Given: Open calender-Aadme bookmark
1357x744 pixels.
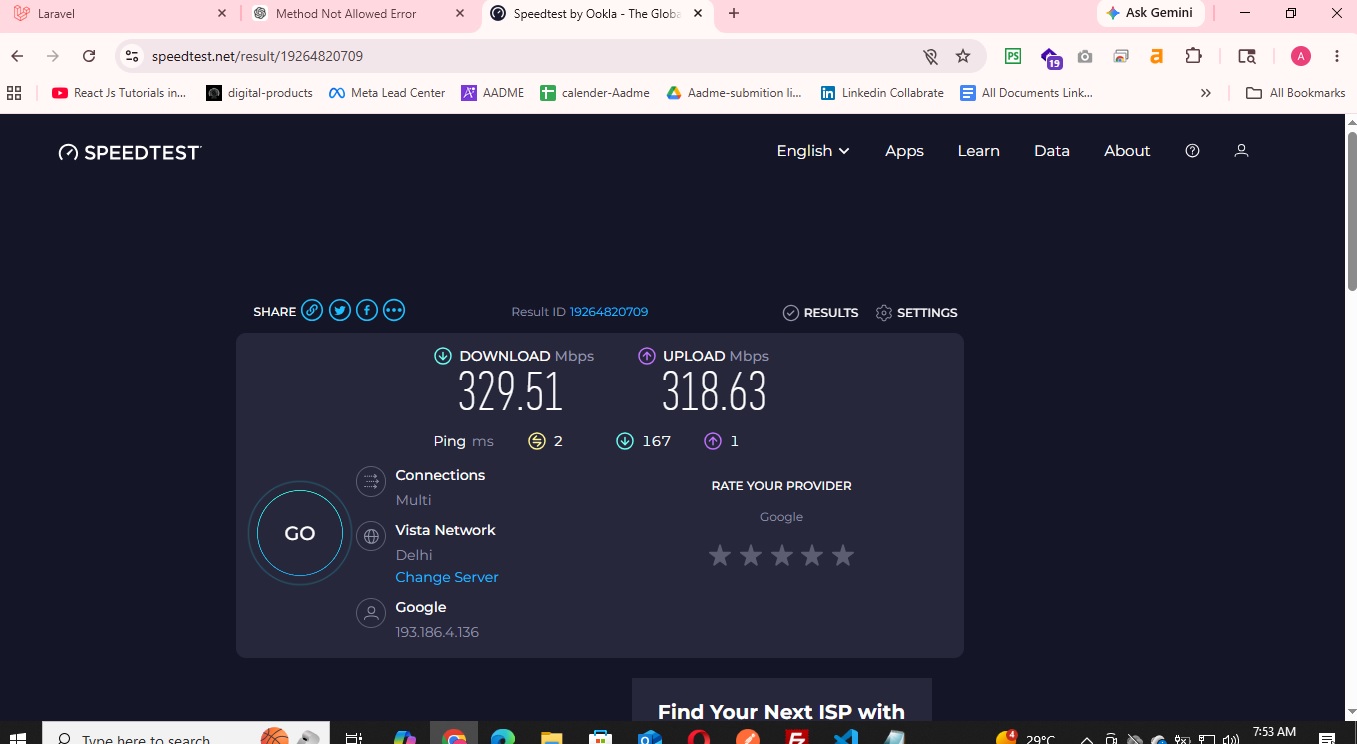Looking at the screenshot, I should tap(595, 93).
